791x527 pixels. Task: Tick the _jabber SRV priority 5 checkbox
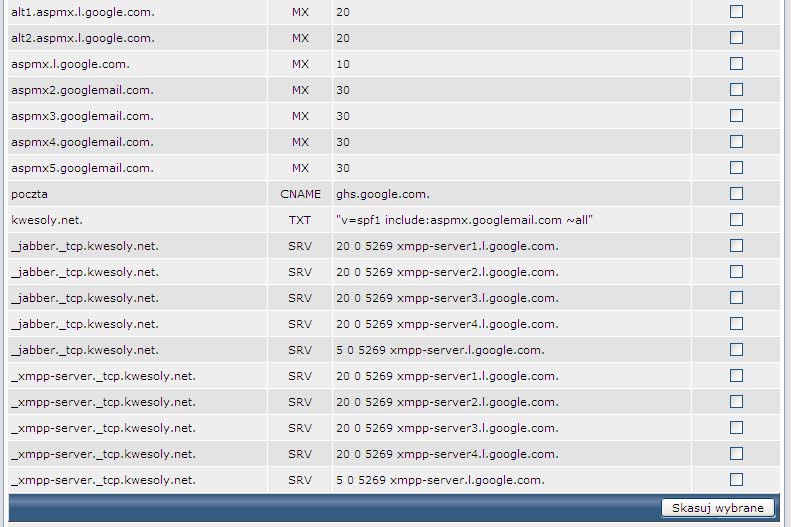coord(737,350)
